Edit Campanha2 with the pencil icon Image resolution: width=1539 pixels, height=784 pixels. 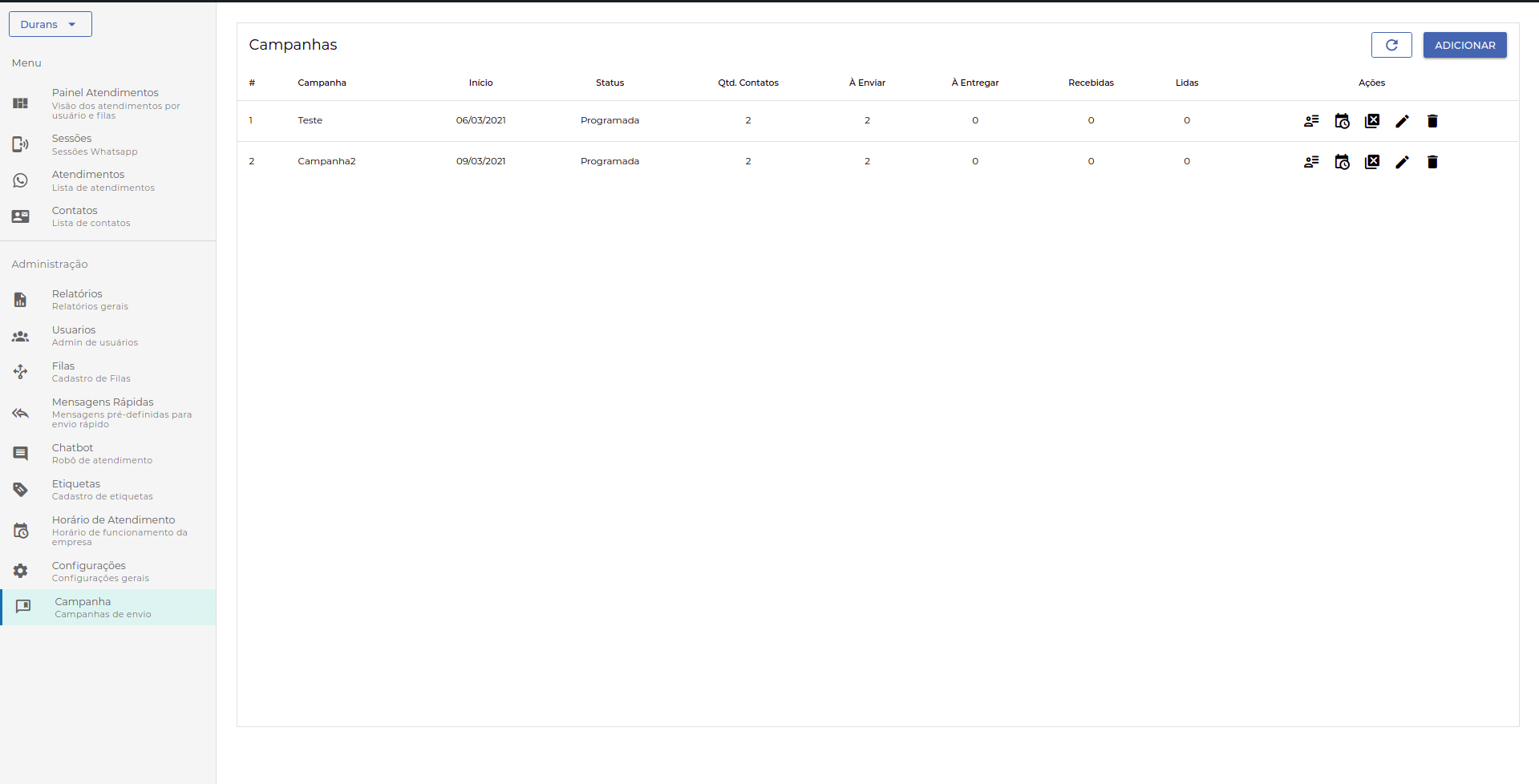coord(1402,162)
